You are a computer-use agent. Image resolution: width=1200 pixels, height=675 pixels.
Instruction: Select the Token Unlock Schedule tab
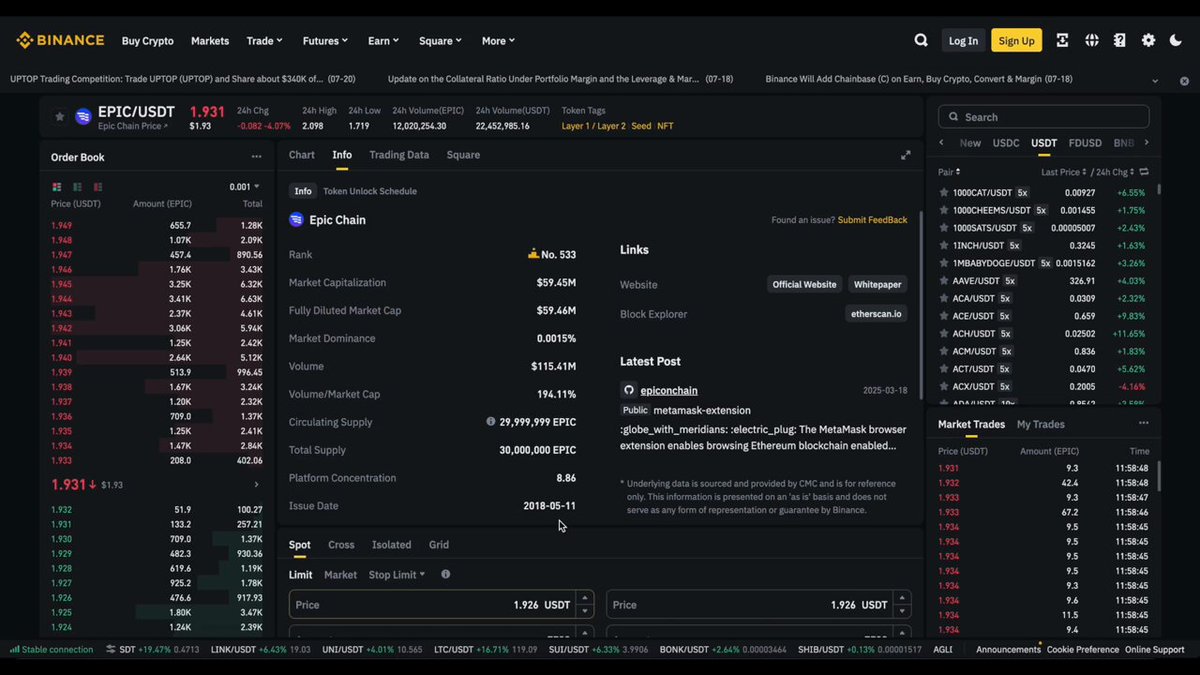click(x=370, y=191)
